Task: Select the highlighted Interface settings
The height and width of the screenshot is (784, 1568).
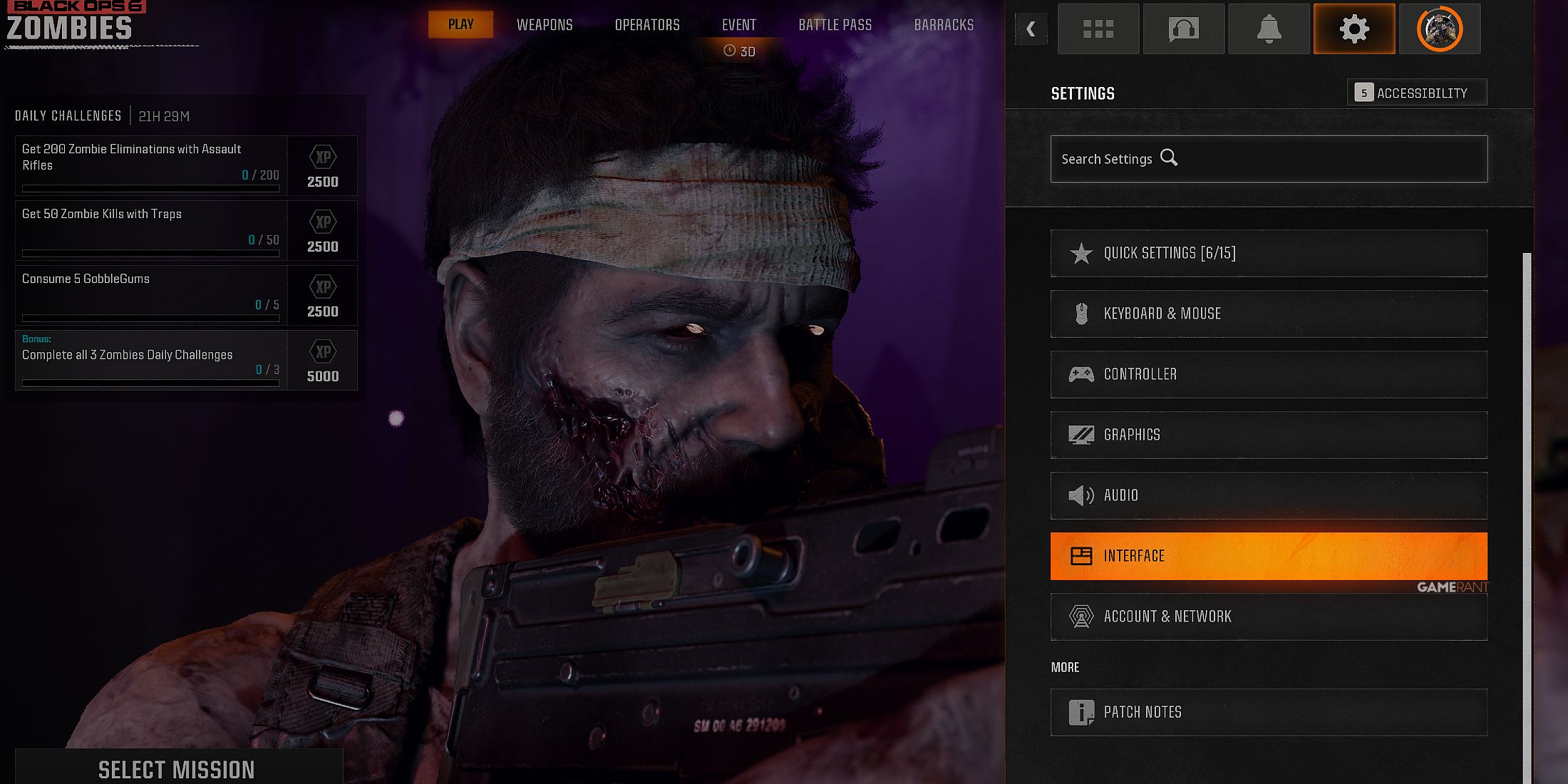Action: point(1269,556)
